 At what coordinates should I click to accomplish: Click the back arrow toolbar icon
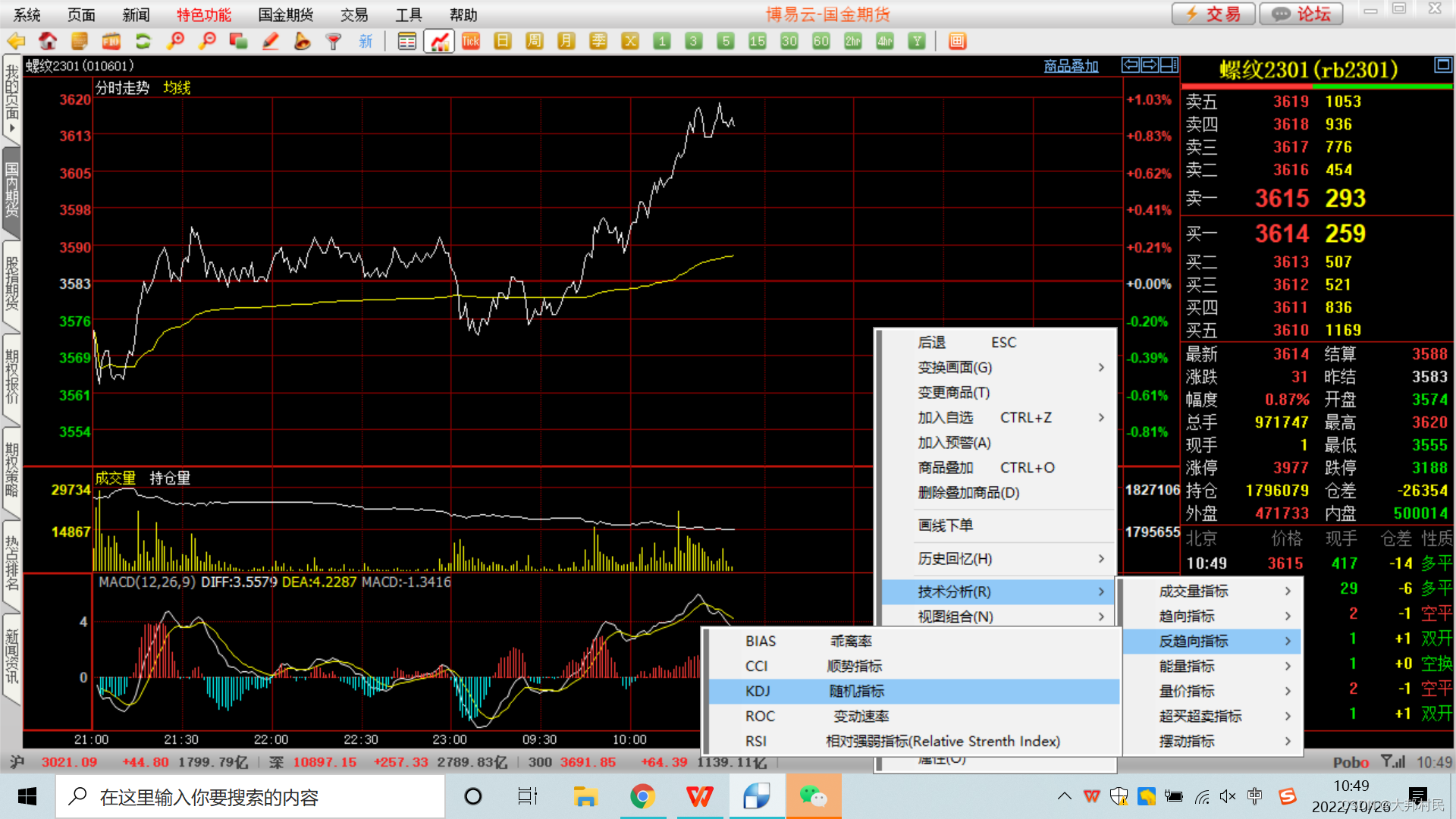click(16, 41)
